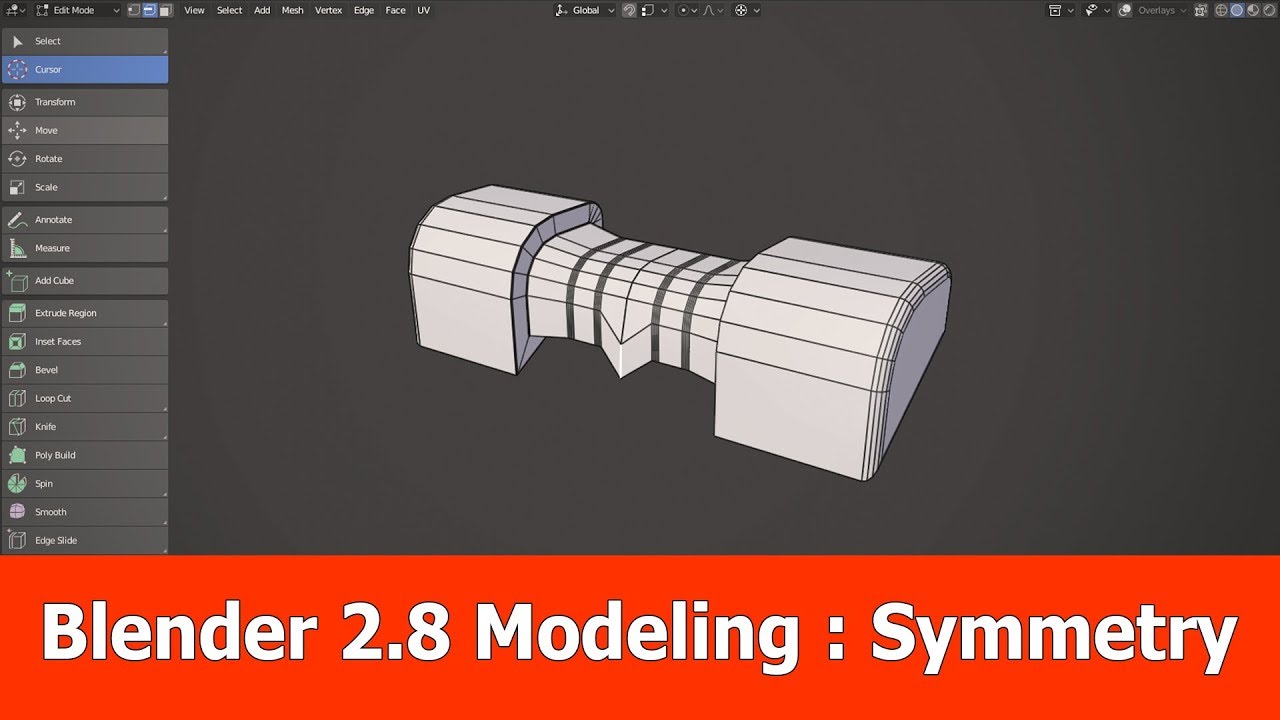1280x720 pixels.
Task: Open the UV menu
Action: [x=424, y=10]
